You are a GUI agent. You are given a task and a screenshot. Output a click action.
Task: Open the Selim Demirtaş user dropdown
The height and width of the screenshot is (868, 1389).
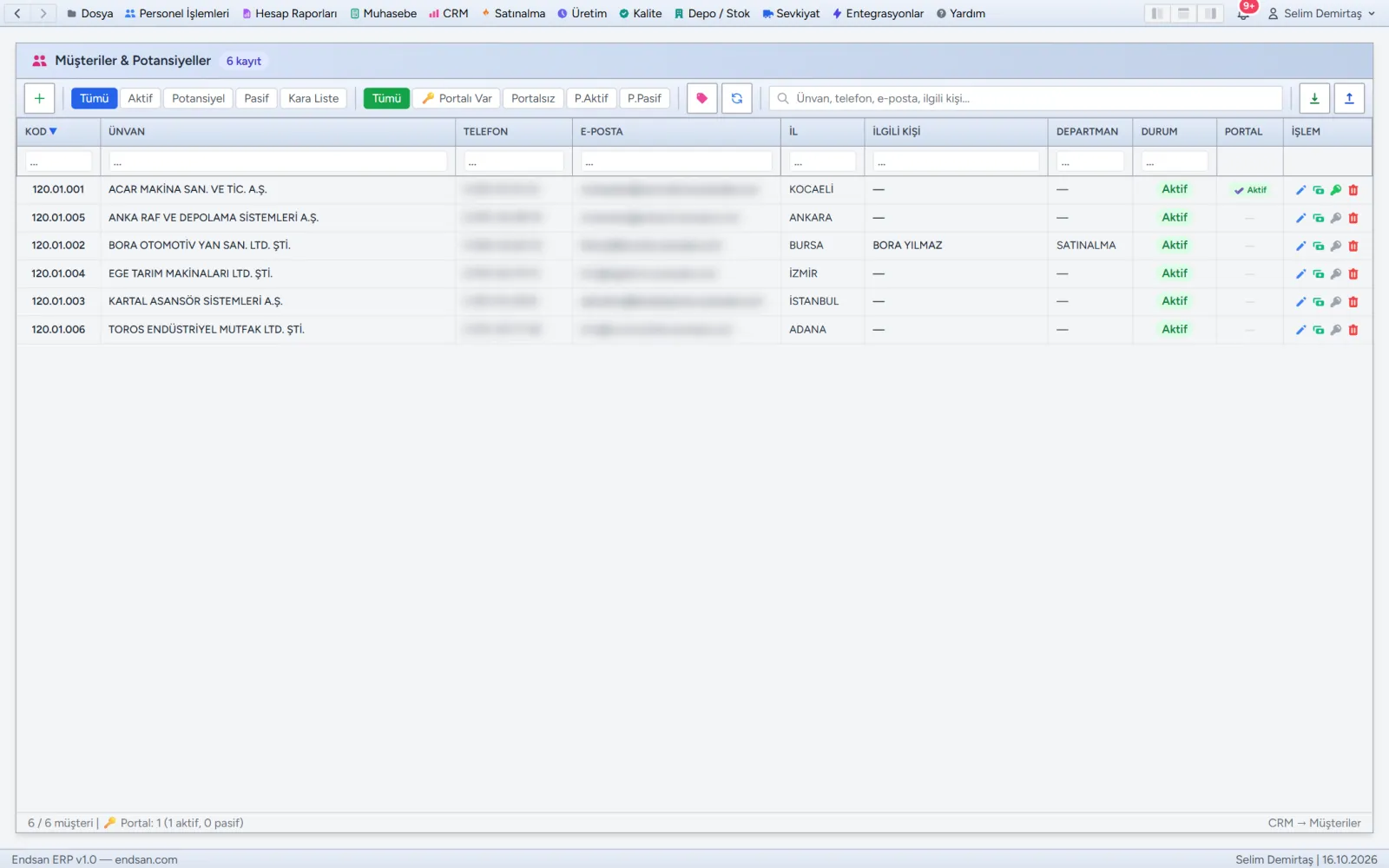pyautogui.click(x=1322, y=13)
